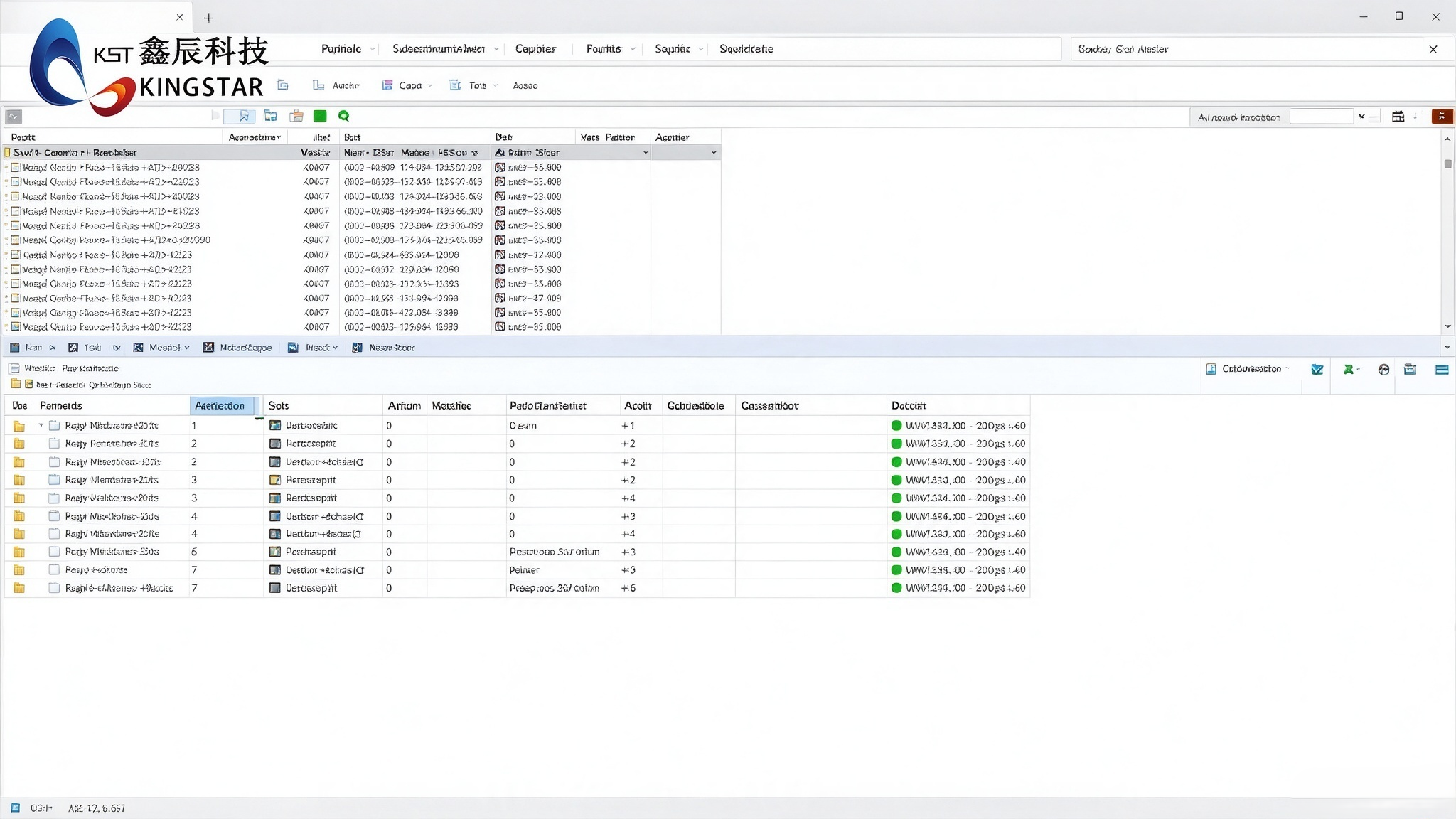Collapse the Rasjy Mitcbrane tree row
The height and width of the screenshot is (819, 1456).
(41, 425)
